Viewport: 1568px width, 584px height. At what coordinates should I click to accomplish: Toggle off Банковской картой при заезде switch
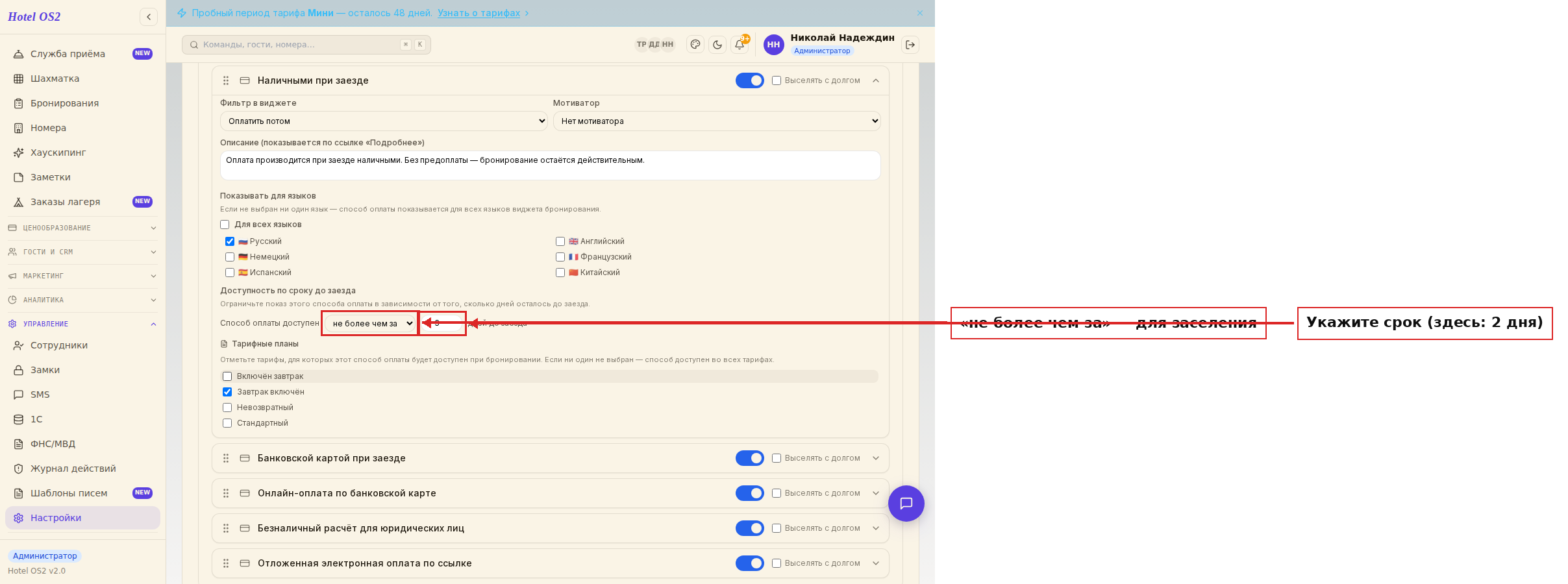(749, 458)
